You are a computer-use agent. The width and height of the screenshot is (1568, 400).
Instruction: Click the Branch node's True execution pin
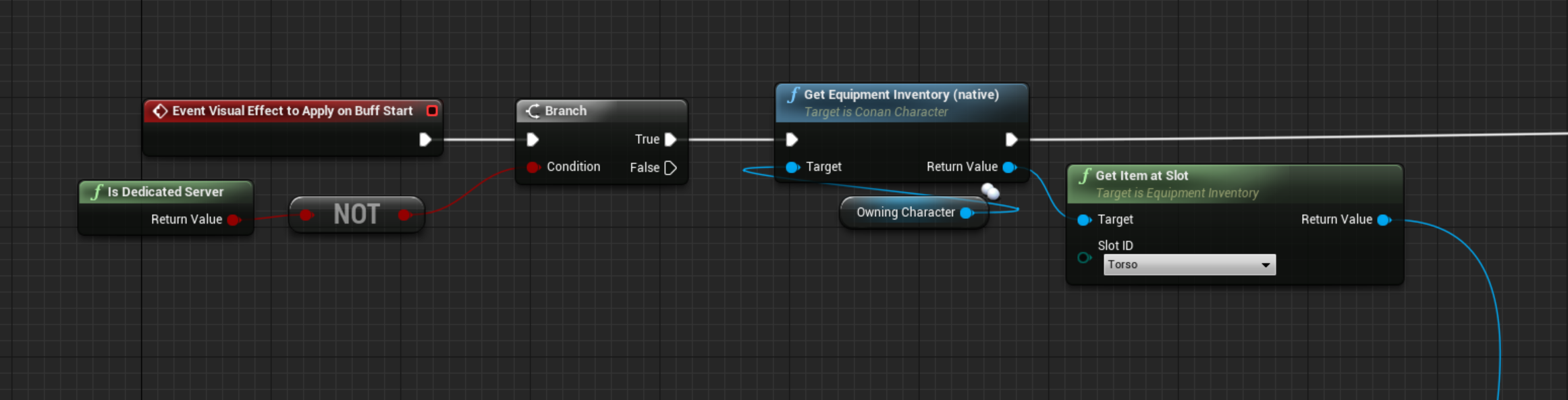[x=670, y=140]
